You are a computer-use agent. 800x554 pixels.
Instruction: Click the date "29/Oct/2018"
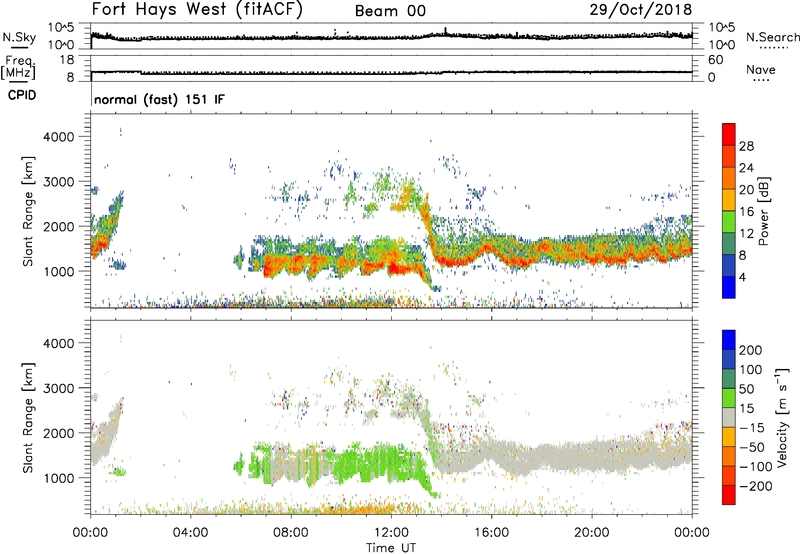tap(641, 9)
